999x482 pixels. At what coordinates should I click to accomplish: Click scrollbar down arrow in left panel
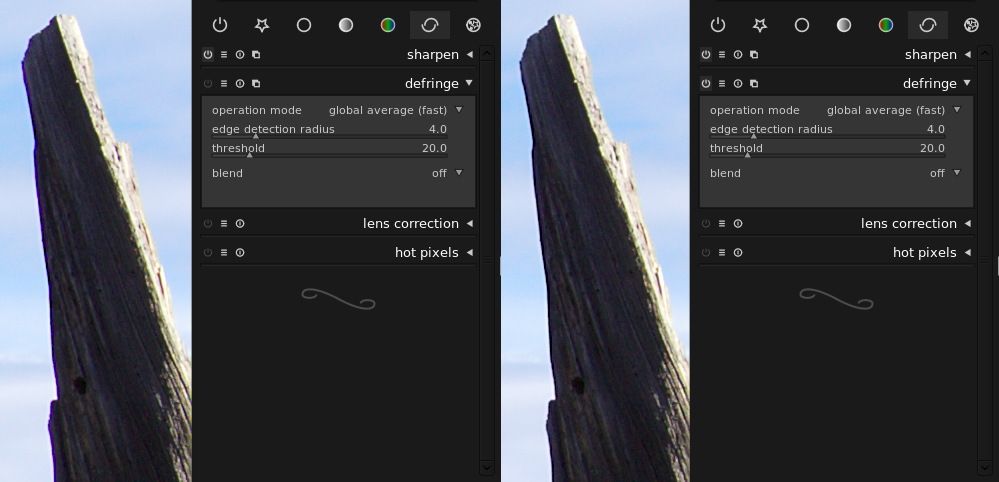(x=487, y=467)
